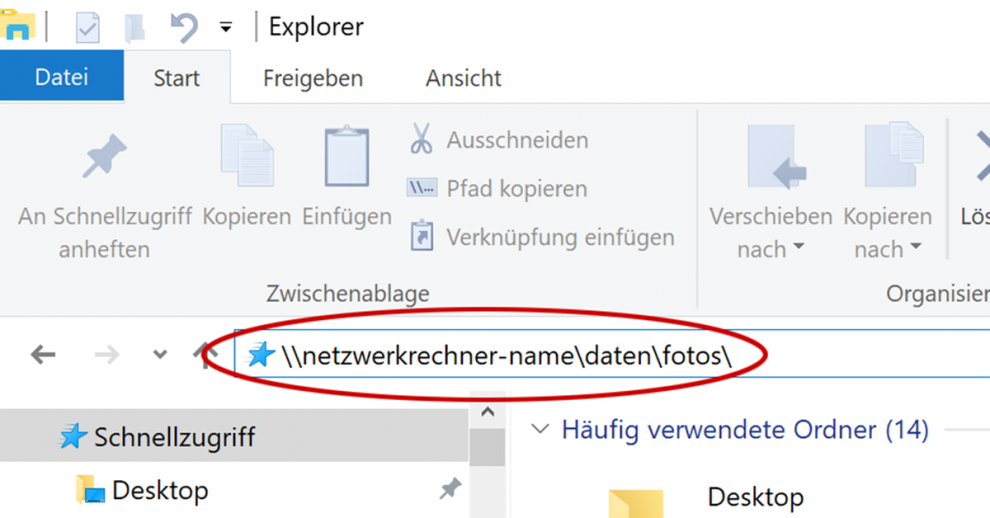Screen dimensions: 990x518
Task: Switch to the Ansicht ribbon tab
Action: click(463, 78)
